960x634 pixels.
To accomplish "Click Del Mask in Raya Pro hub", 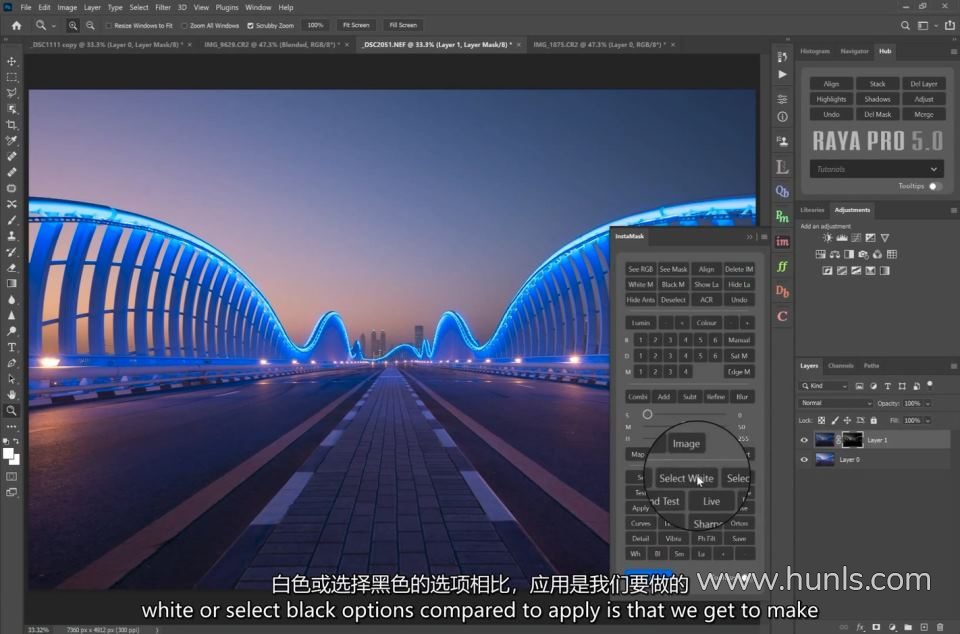I will [877, 114].
